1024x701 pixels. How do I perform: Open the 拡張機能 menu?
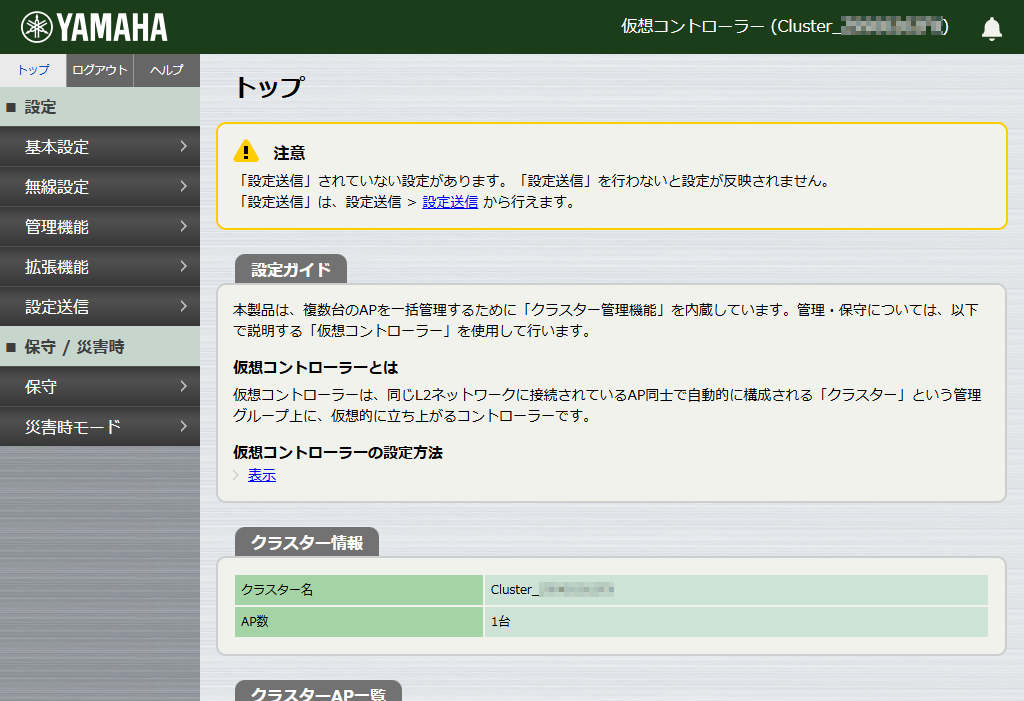[x=100, y=267]
